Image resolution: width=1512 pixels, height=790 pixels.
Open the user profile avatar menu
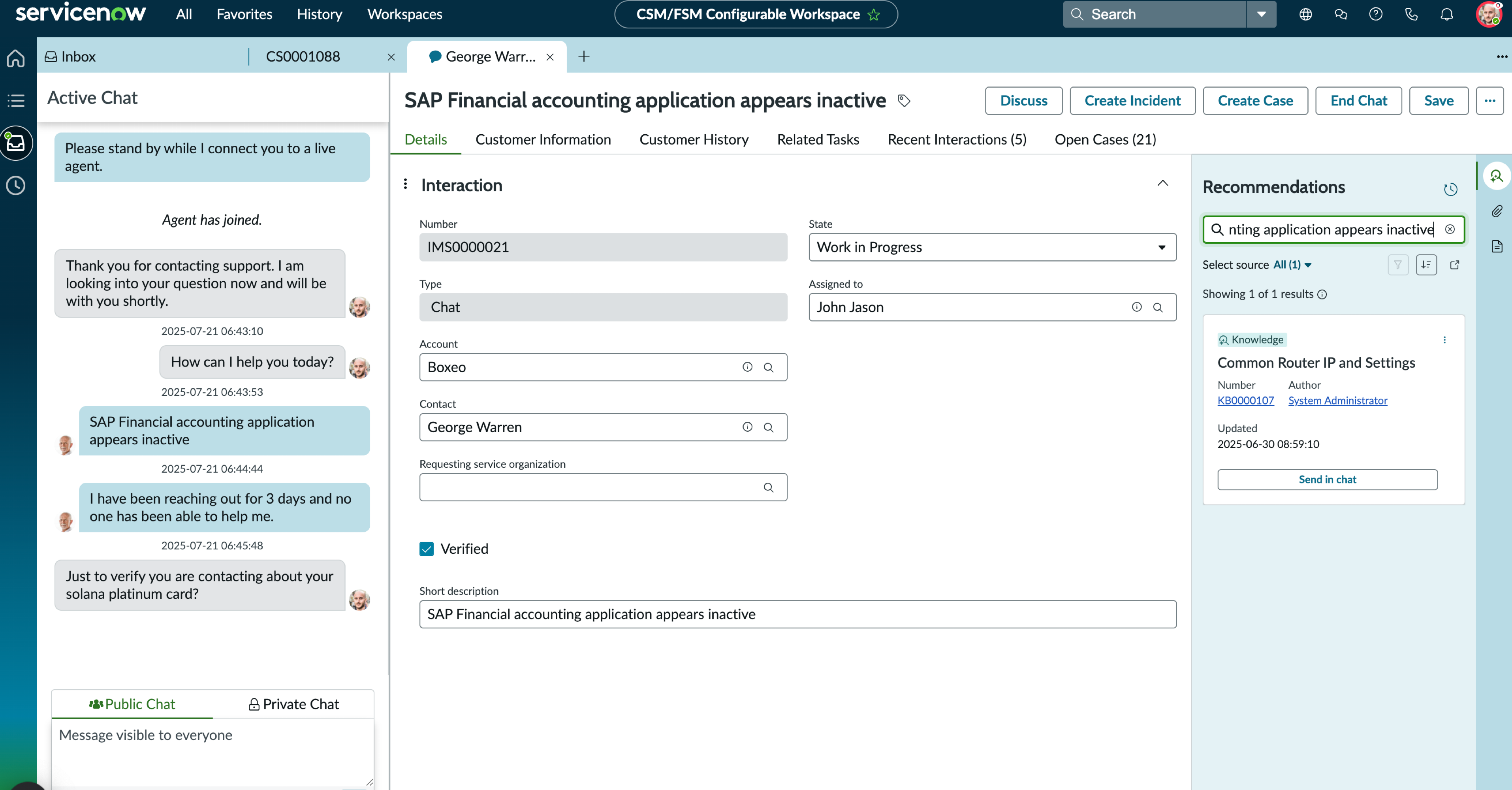coord(1489,15)
